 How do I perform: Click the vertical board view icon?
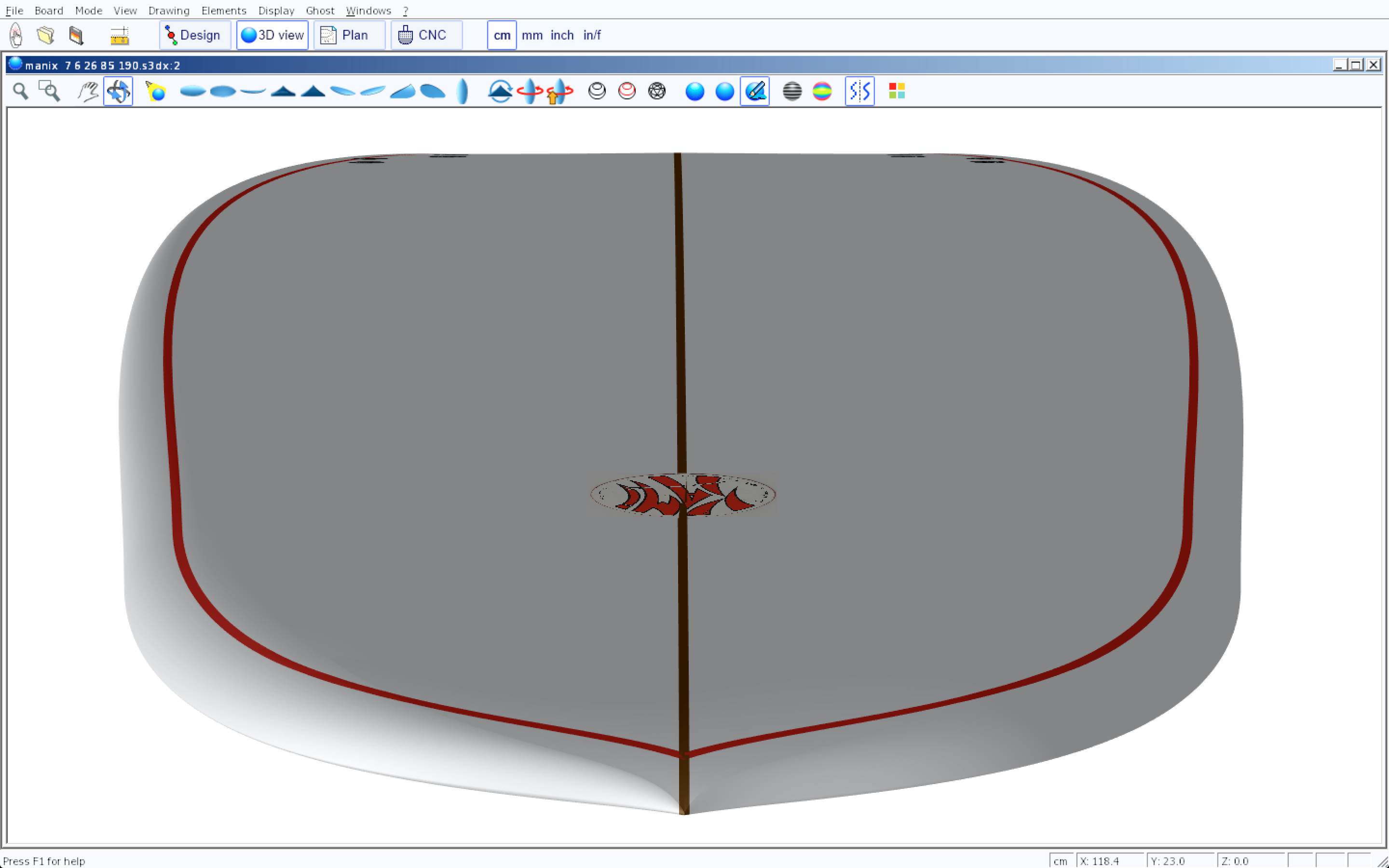[463, 91]
